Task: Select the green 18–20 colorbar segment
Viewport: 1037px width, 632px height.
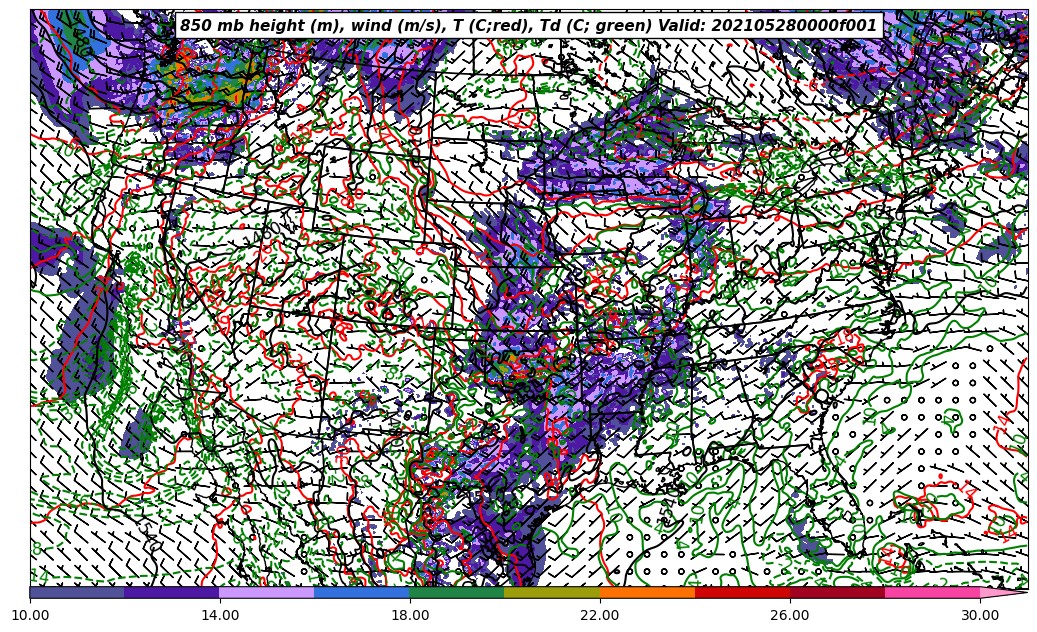Action: [457, 592]
